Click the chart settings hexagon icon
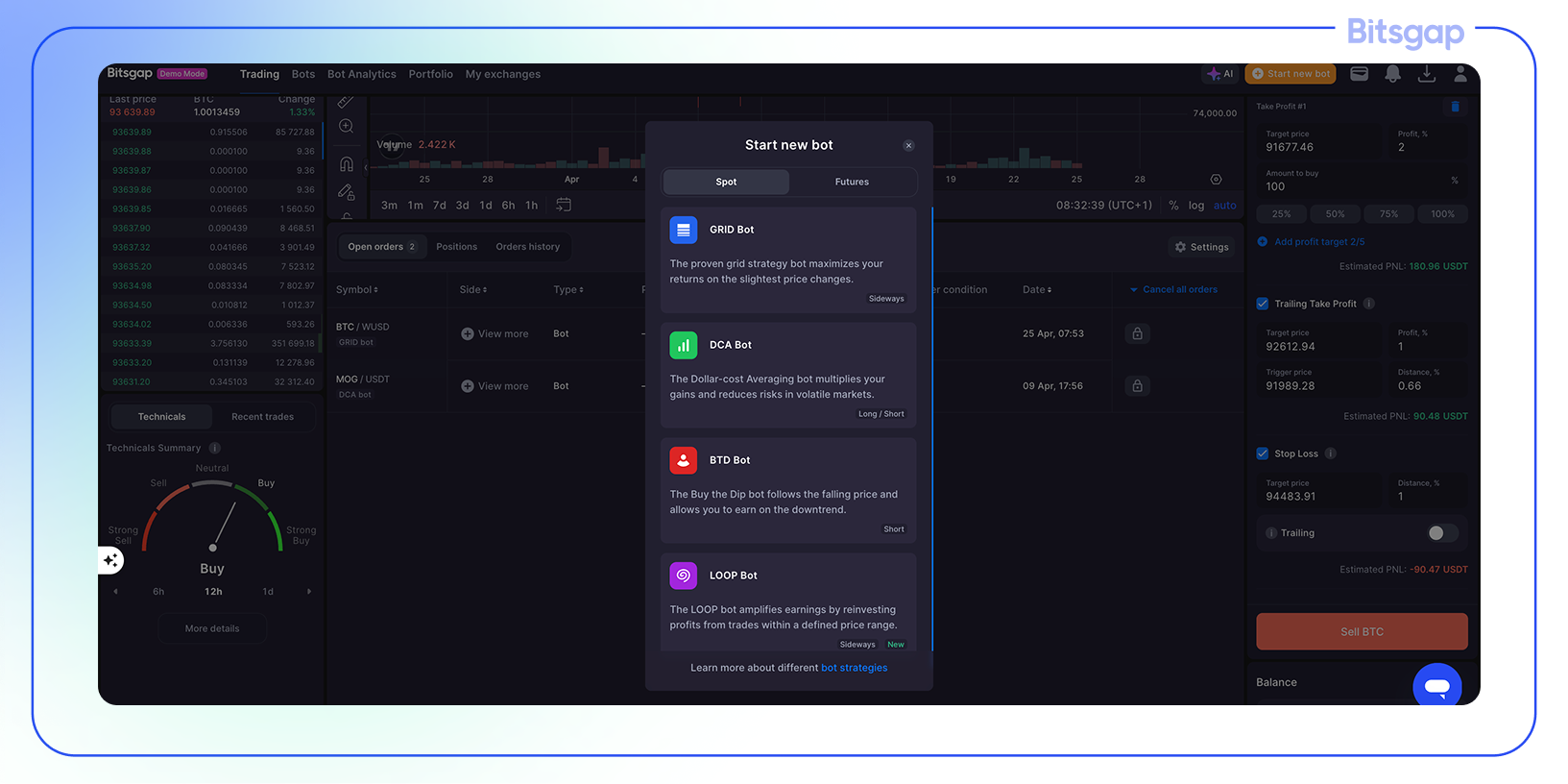 (1216, 180)
